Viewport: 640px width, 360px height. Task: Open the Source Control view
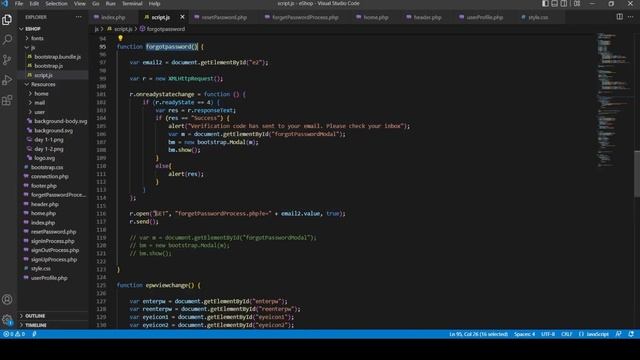point(7,60)
